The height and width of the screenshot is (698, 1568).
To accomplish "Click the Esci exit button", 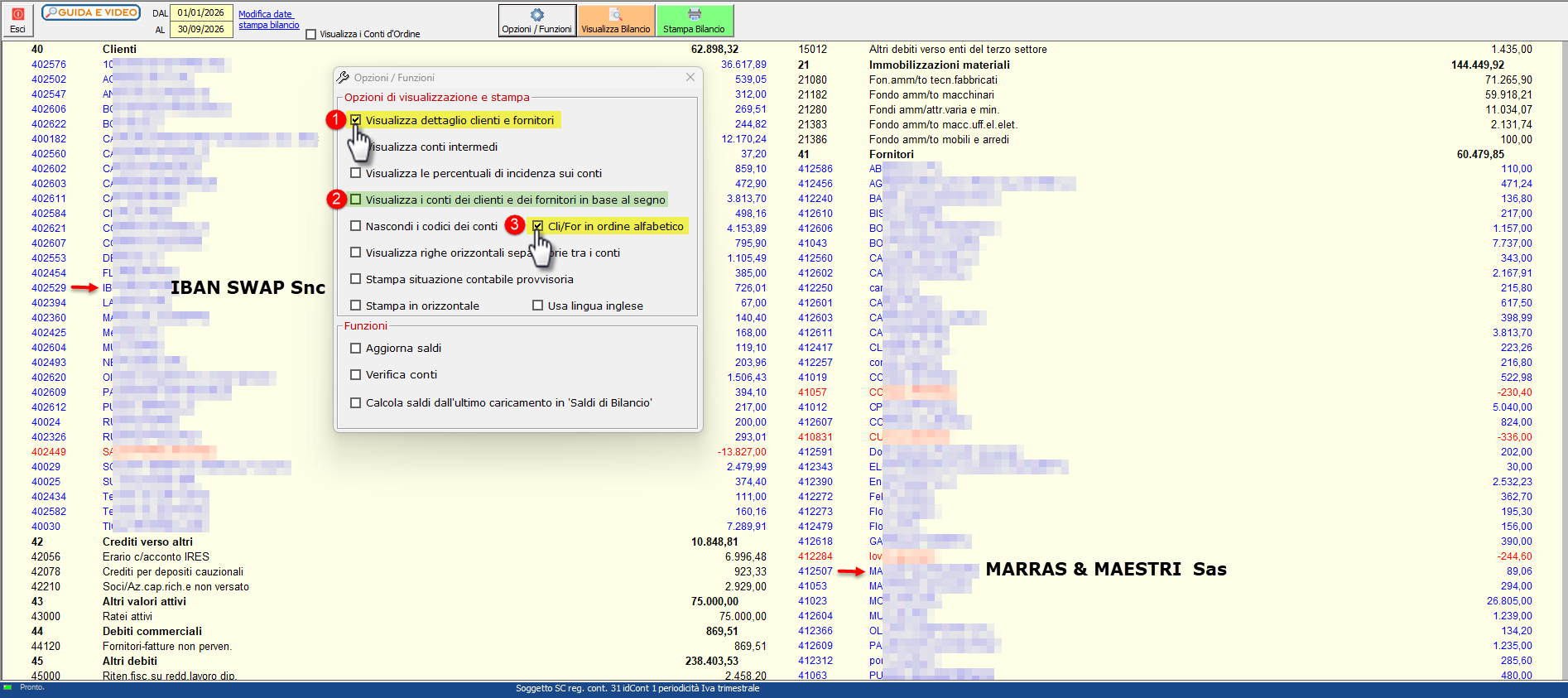I will [x=17, y=21].
